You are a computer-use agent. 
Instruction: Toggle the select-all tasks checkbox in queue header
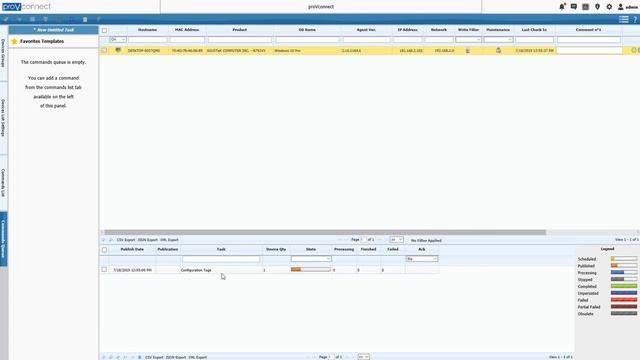coord(104,249)
